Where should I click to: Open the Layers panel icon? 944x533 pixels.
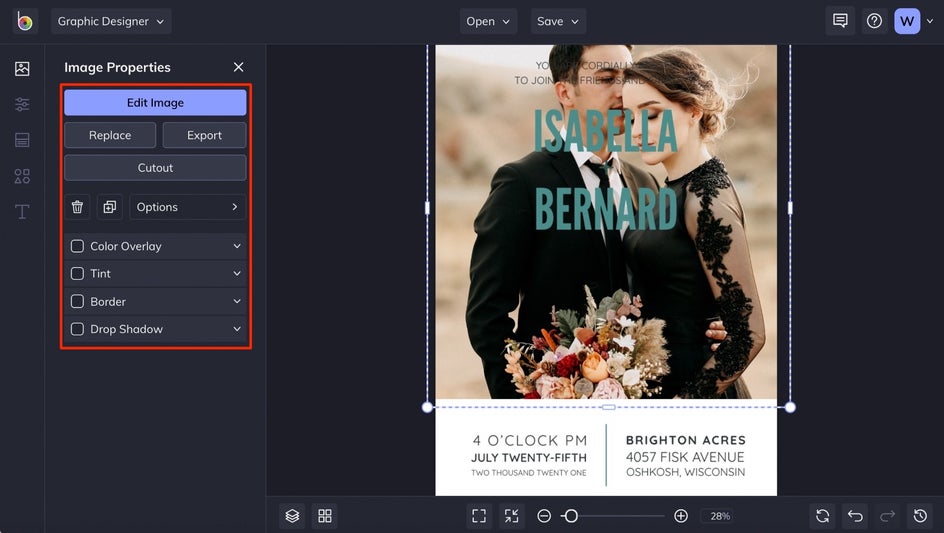click(292, 516)
